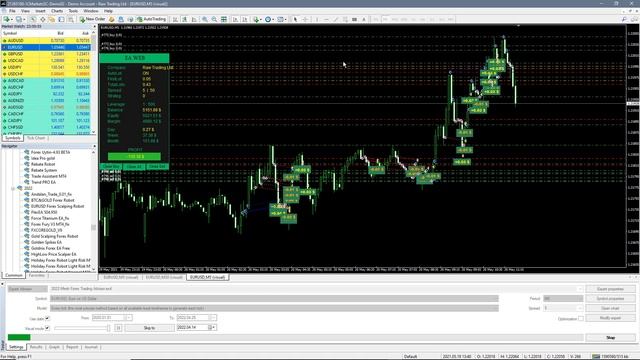Select the crosshair tool
Screen dimensions: 640x360
(x=305, y=19)
